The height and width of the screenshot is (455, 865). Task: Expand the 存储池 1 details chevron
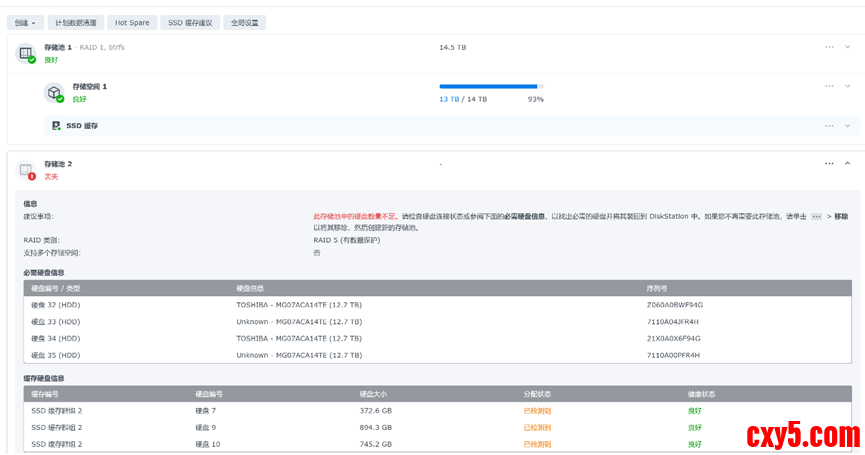coord(848,47)
